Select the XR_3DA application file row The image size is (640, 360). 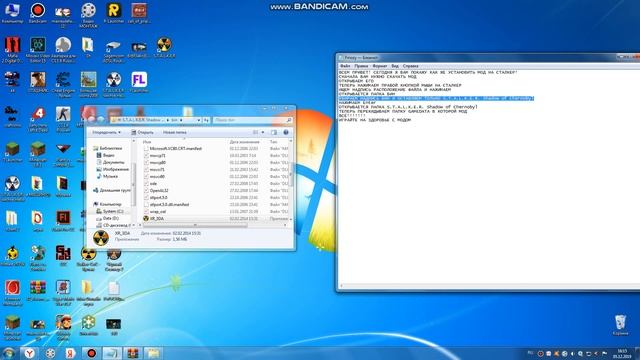[216, 219]
